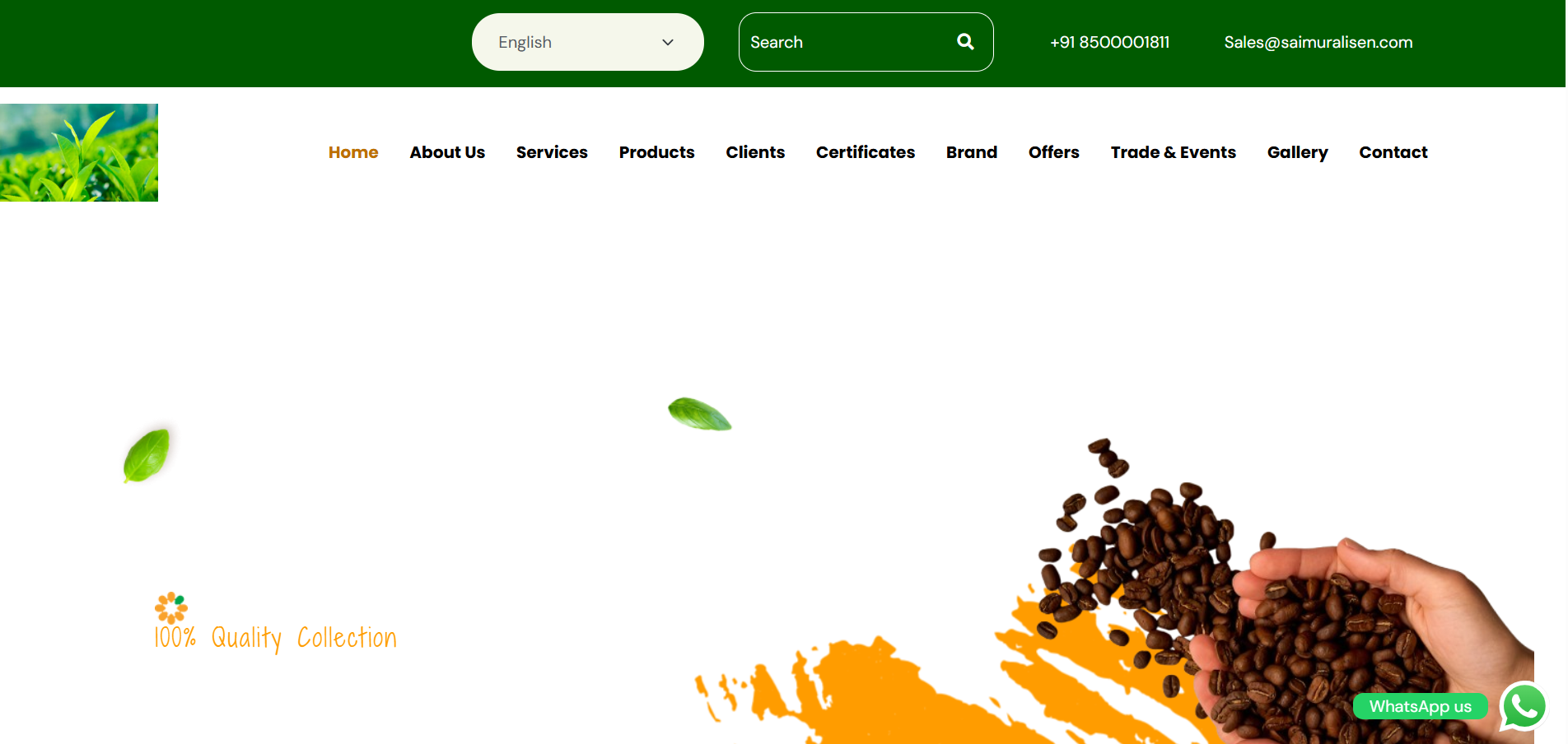Open the WhatsApp chat icon
Viewport: 1568px width, 744px height.
click(x=1524, y=706)
